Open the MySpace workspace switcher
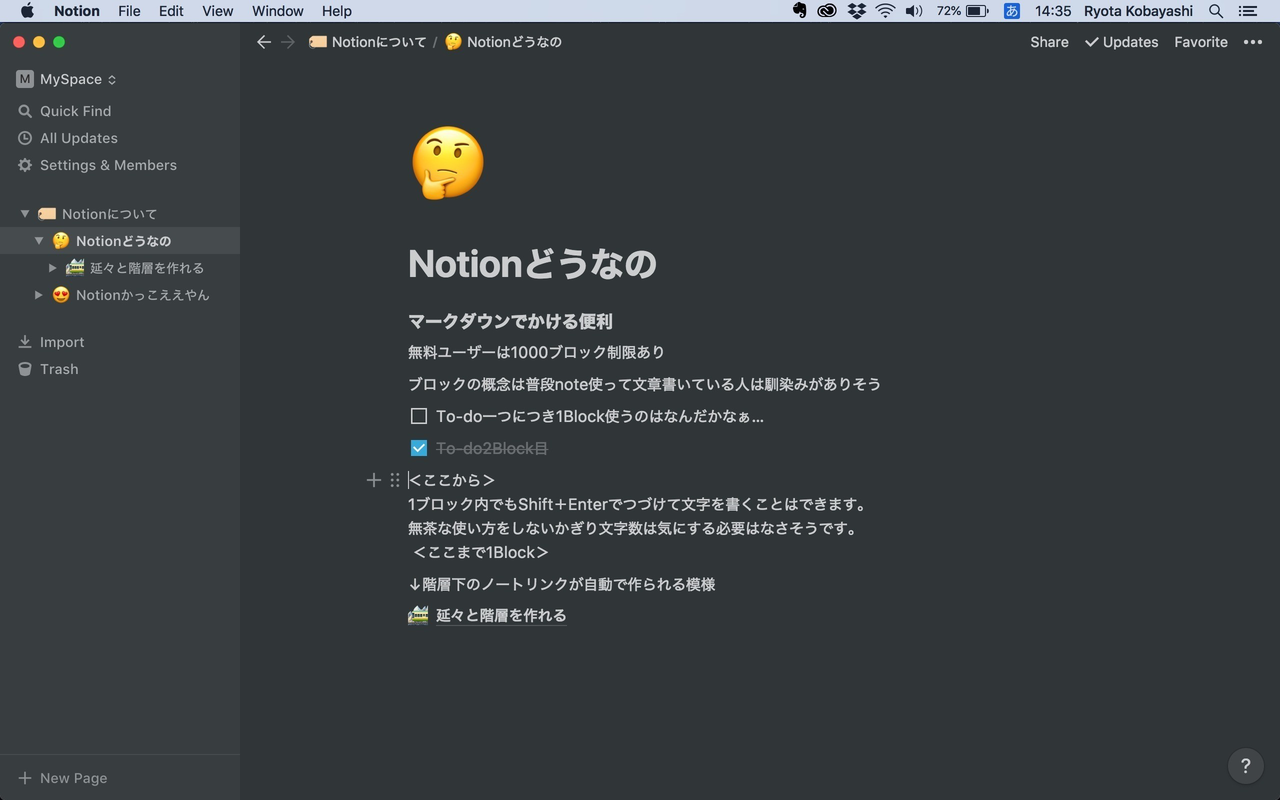 (x=66, y=79)
